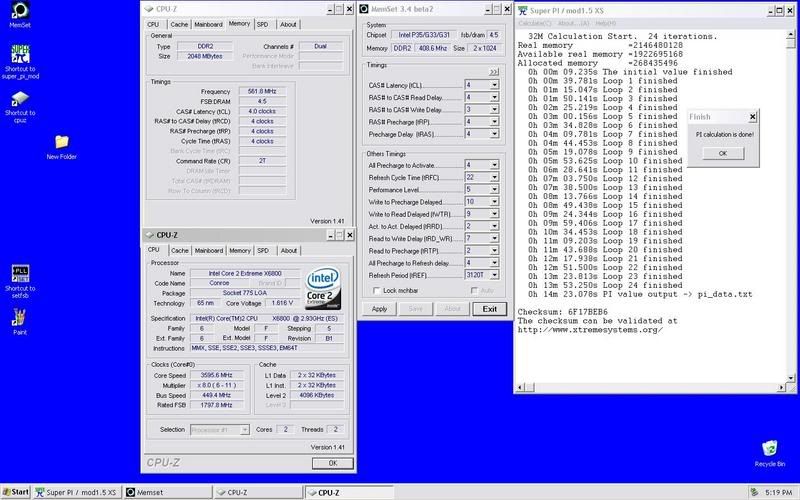Click the lower CPU-Z title bar icon
This screenshot has width=800, height=500.
point(149,235)
